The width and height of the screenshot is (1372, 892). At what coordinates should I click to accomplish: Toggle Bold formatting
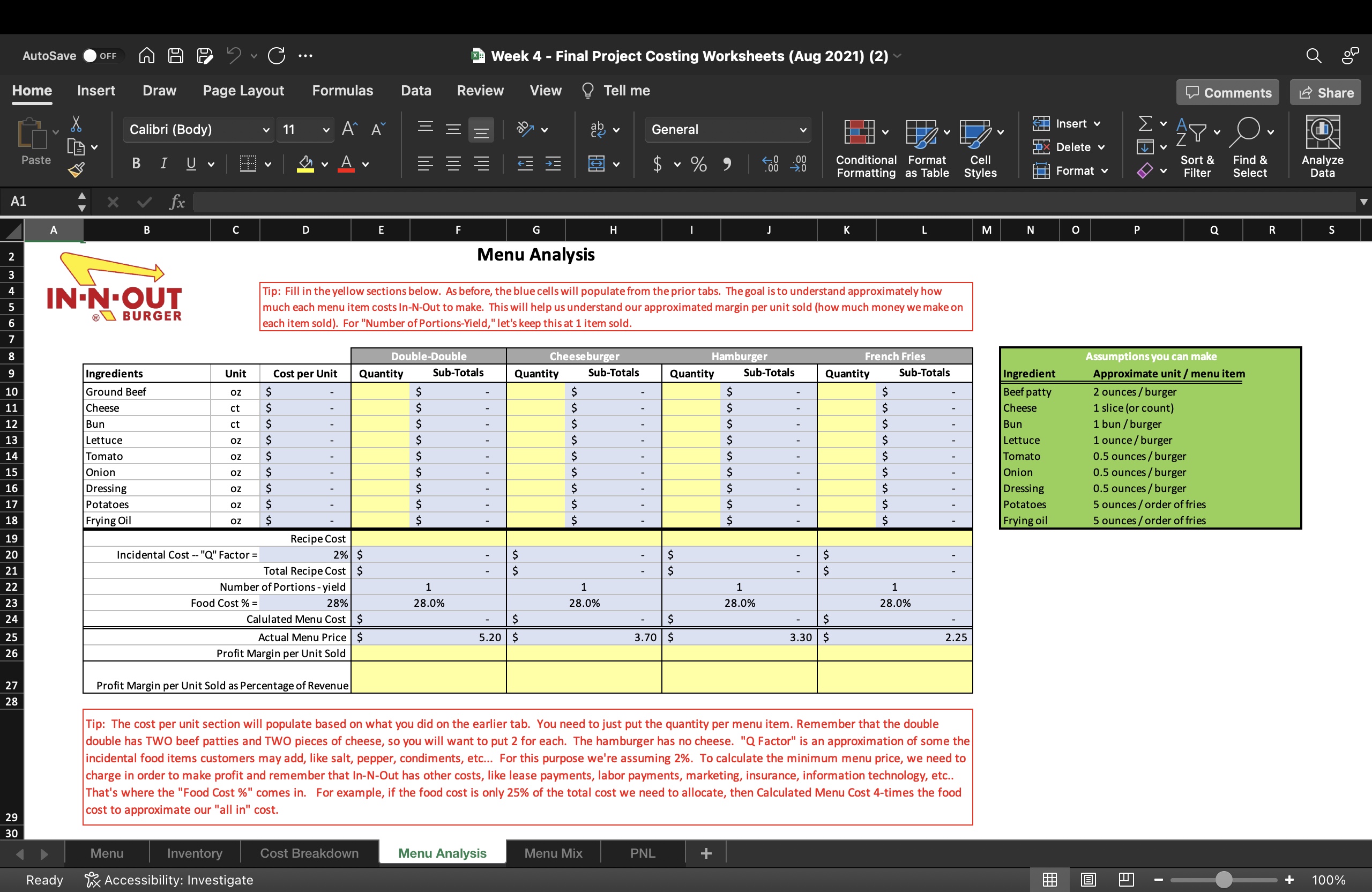point(136,163)
